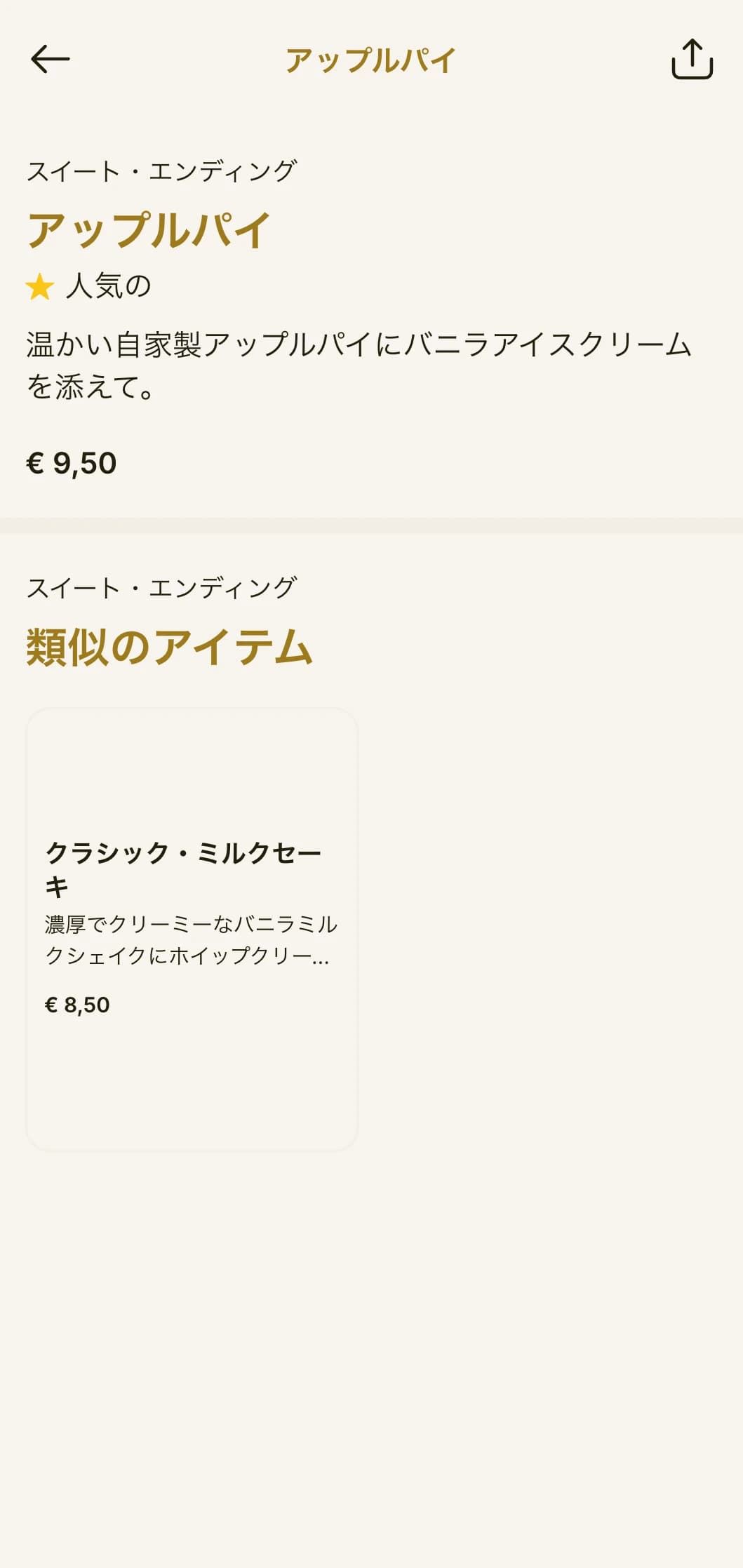Open the スイート・エンディング category above アップルパイ
This screenshot has width=743, height=1568.
(161, 170)
